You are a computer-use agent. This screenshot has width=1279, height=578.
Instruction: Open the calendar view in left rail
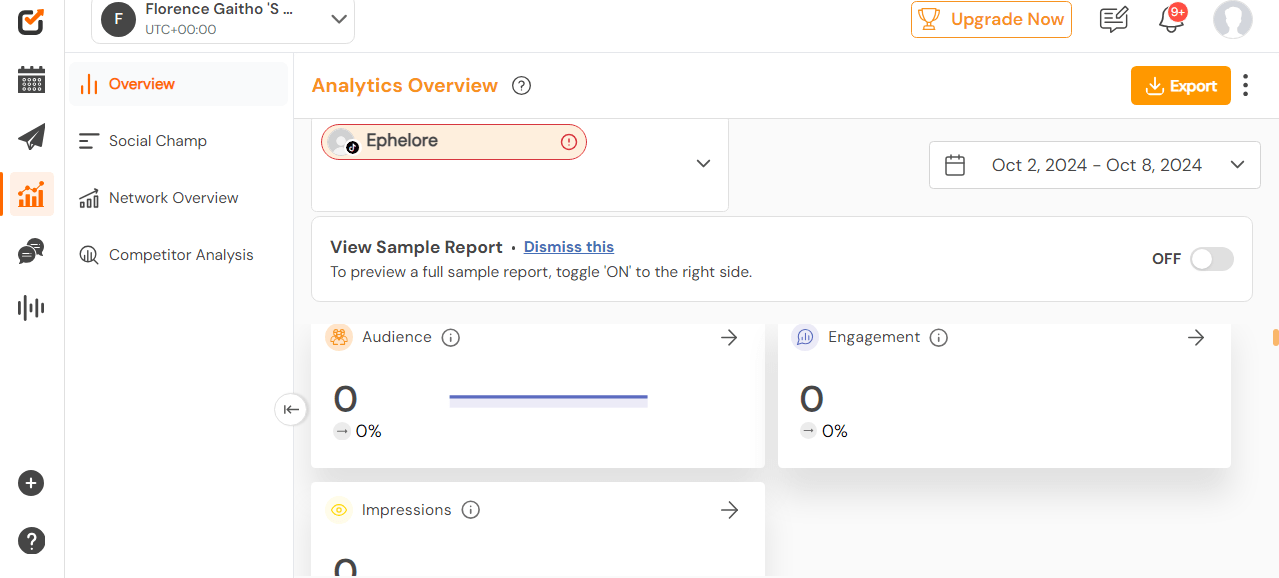(32, 80)
